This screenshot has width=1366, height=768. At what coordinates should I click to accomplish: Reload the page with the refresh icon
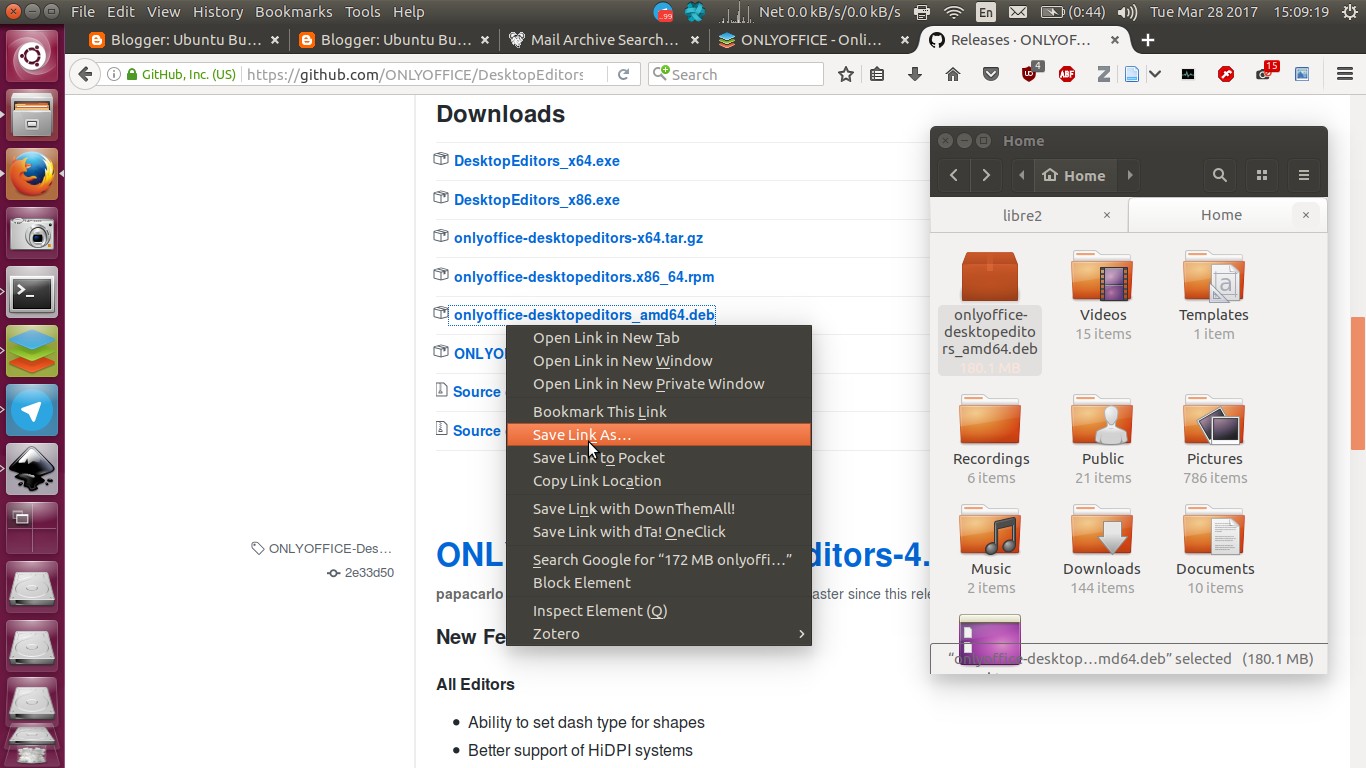click(623, 74)
